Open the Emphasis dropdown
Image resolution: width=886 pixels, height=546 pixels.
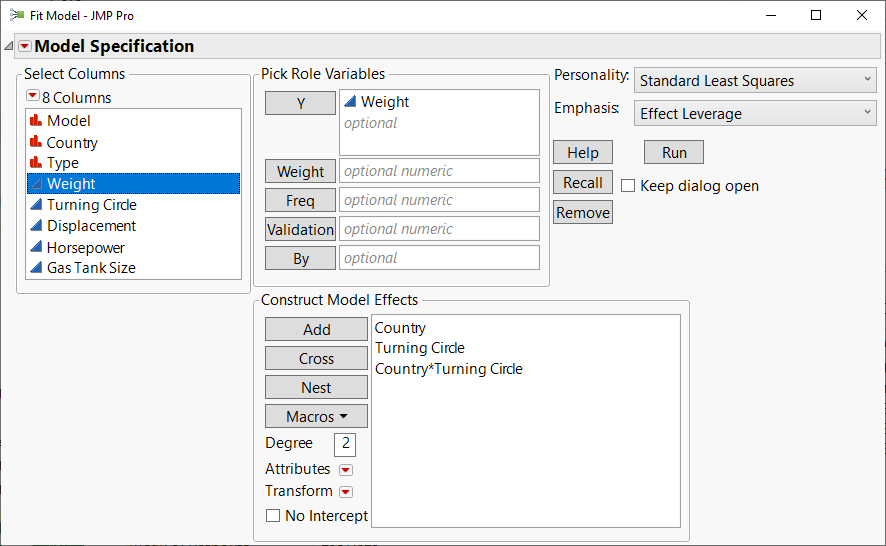coord(756,114)
